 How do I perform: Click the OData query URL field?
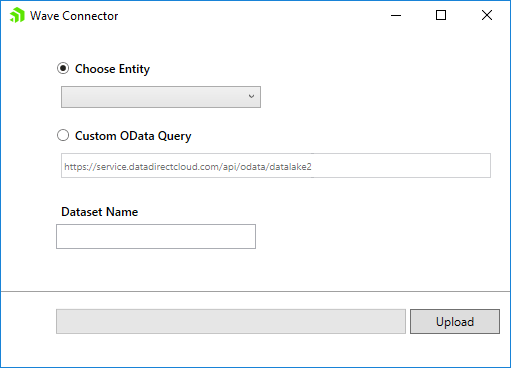tap(276, 166)
